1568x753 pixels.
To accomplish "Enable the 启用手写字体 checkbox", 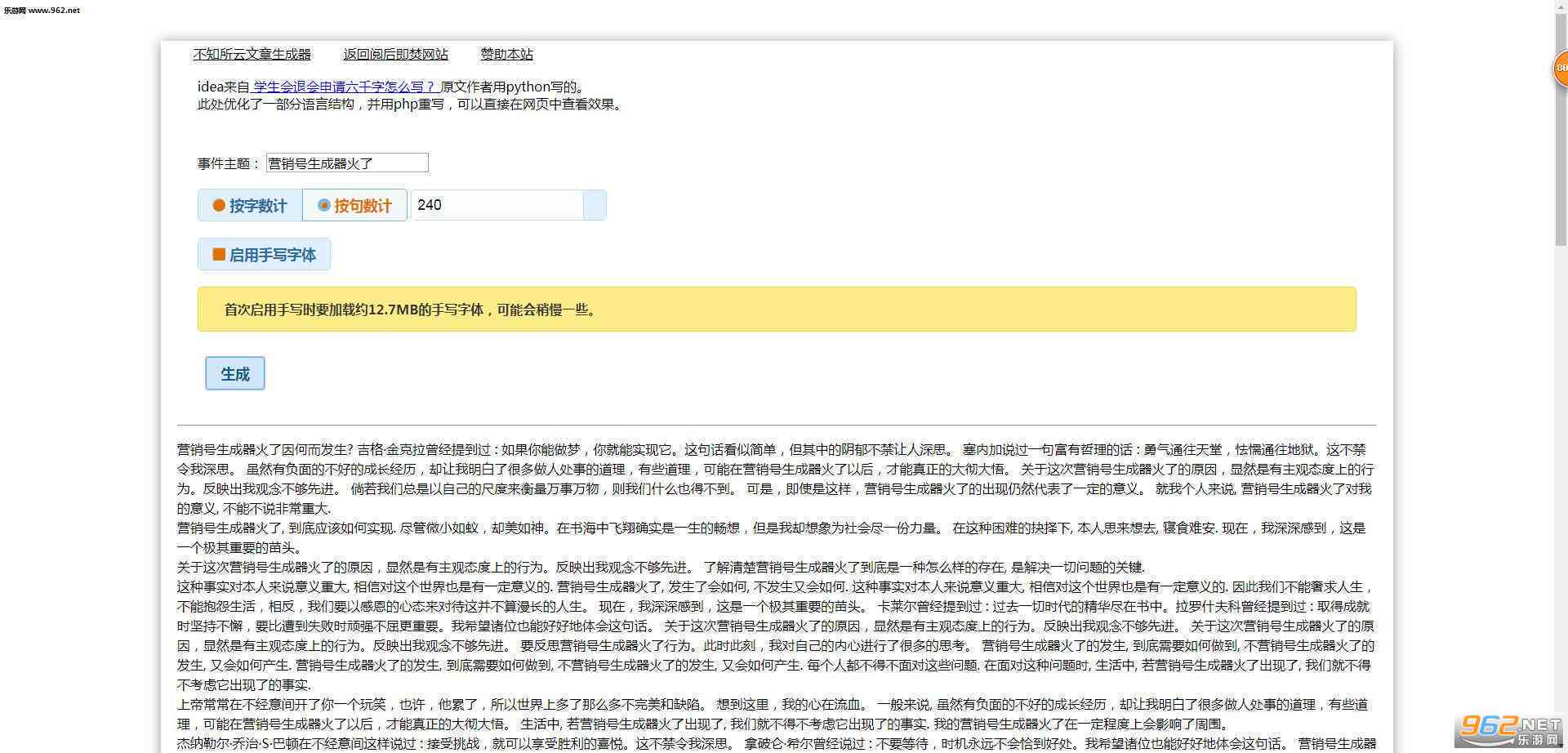I will click(x=264, y=255).
